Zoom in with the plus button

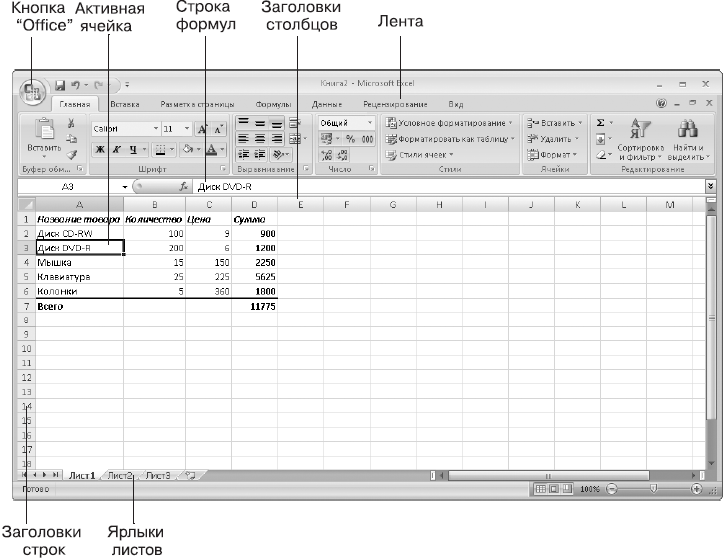tap(696, 489)
